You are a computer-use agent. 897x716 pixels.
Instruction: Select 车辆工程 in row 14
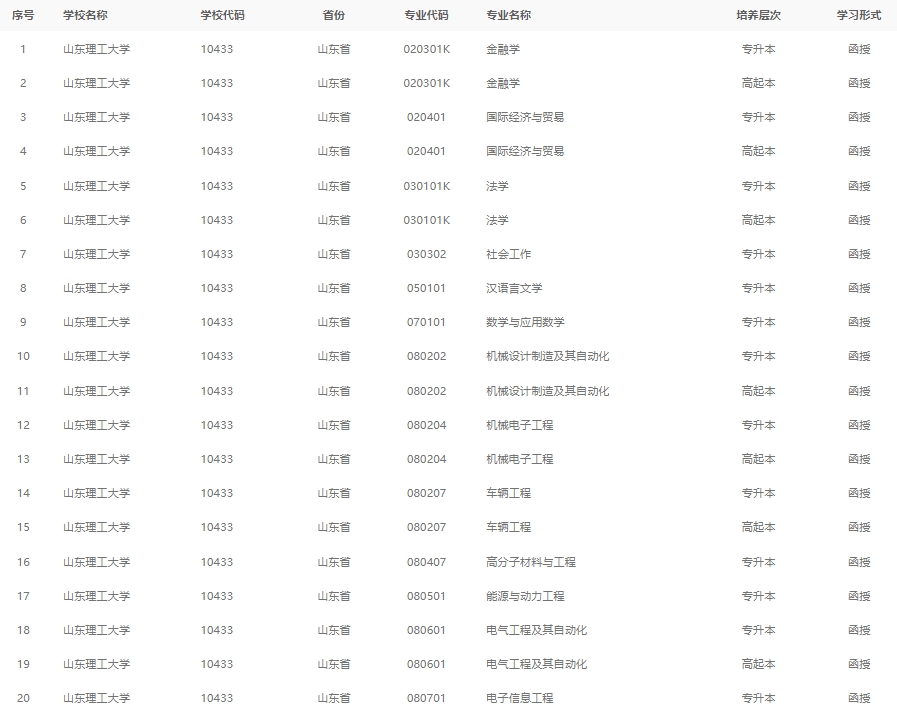[509, 493]
